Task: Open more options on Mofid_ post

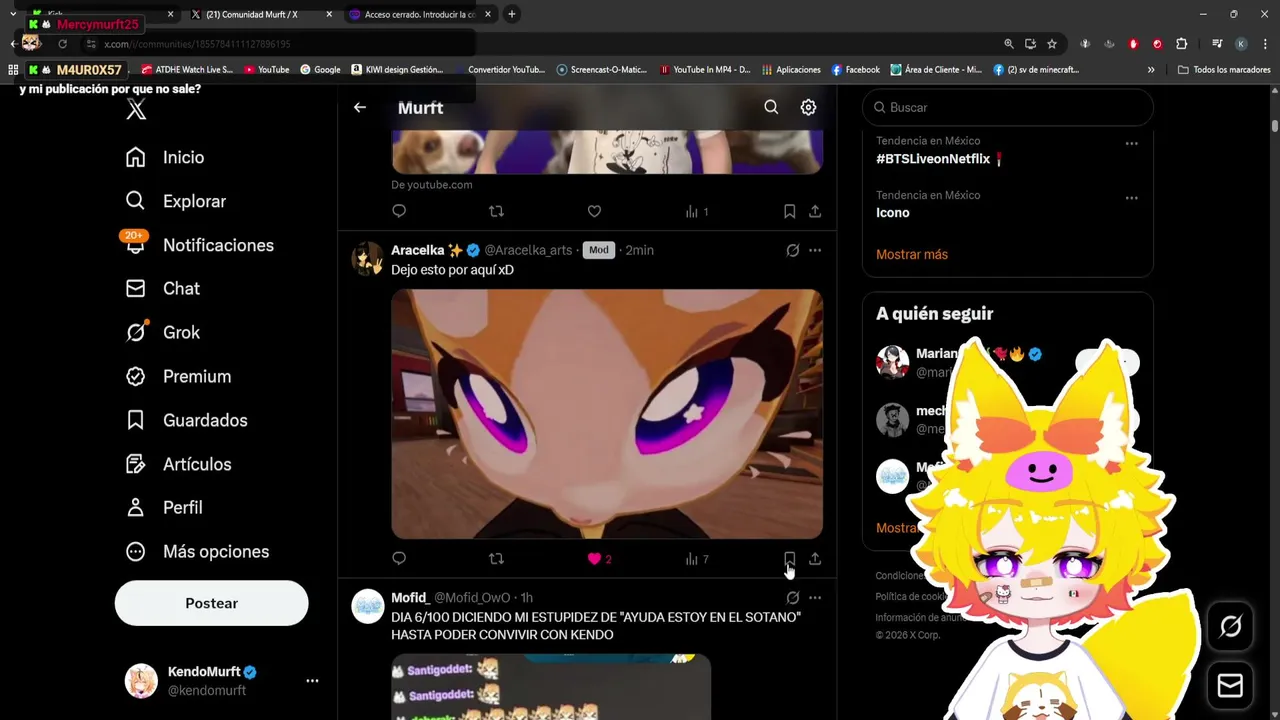Action: pos(815,598)
